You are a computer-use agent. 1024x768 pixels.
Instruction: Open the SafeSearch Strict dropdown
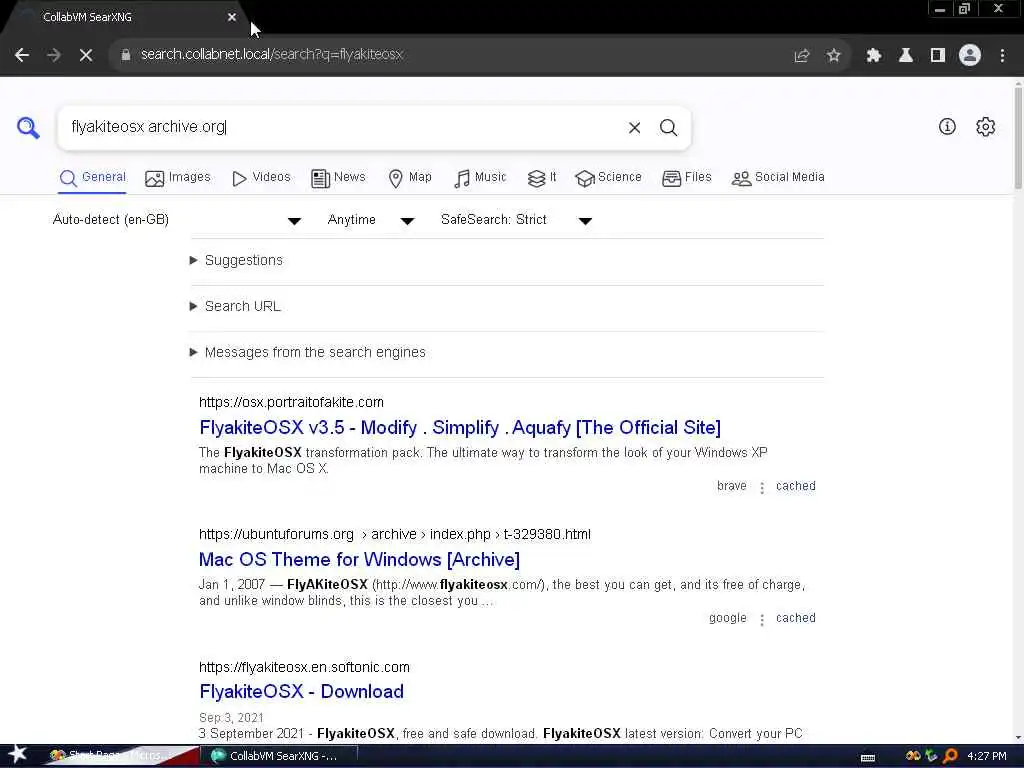click(x=516, y=220)
